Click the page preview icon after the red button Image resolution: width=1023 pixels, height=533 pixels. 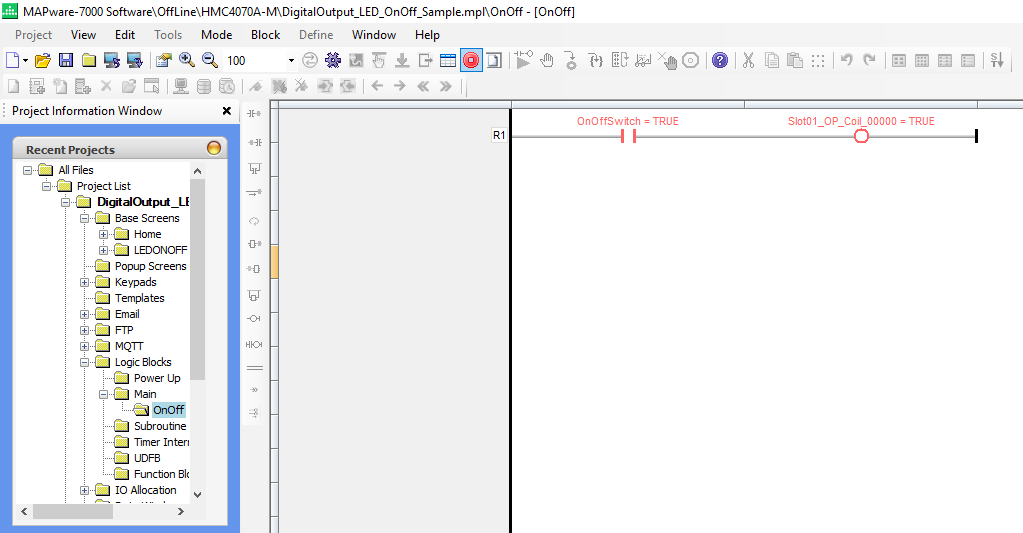click(x=494, y=61)
